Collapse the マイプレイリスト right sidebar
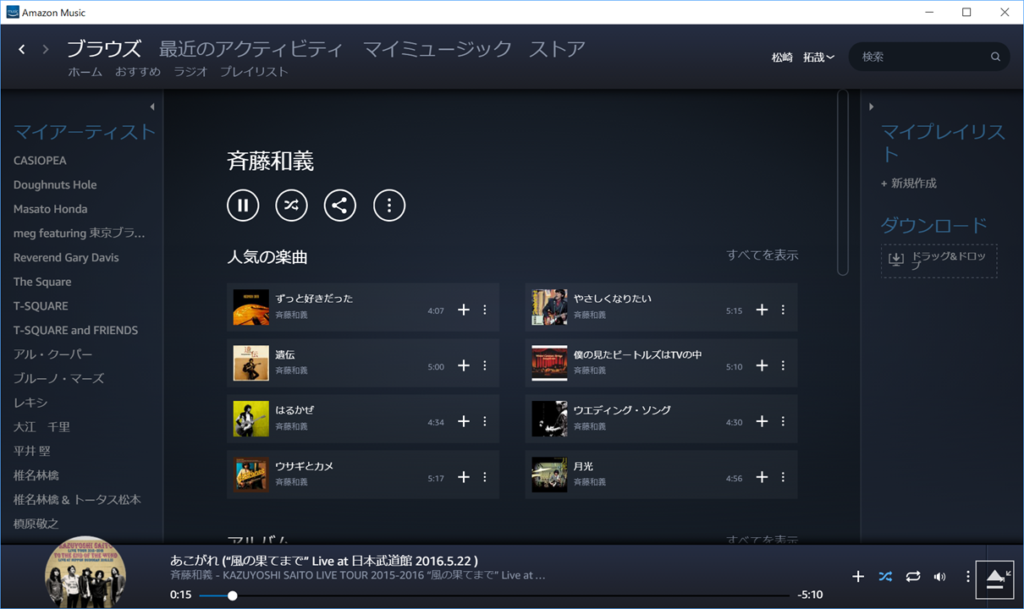 [x=871, y=106]
